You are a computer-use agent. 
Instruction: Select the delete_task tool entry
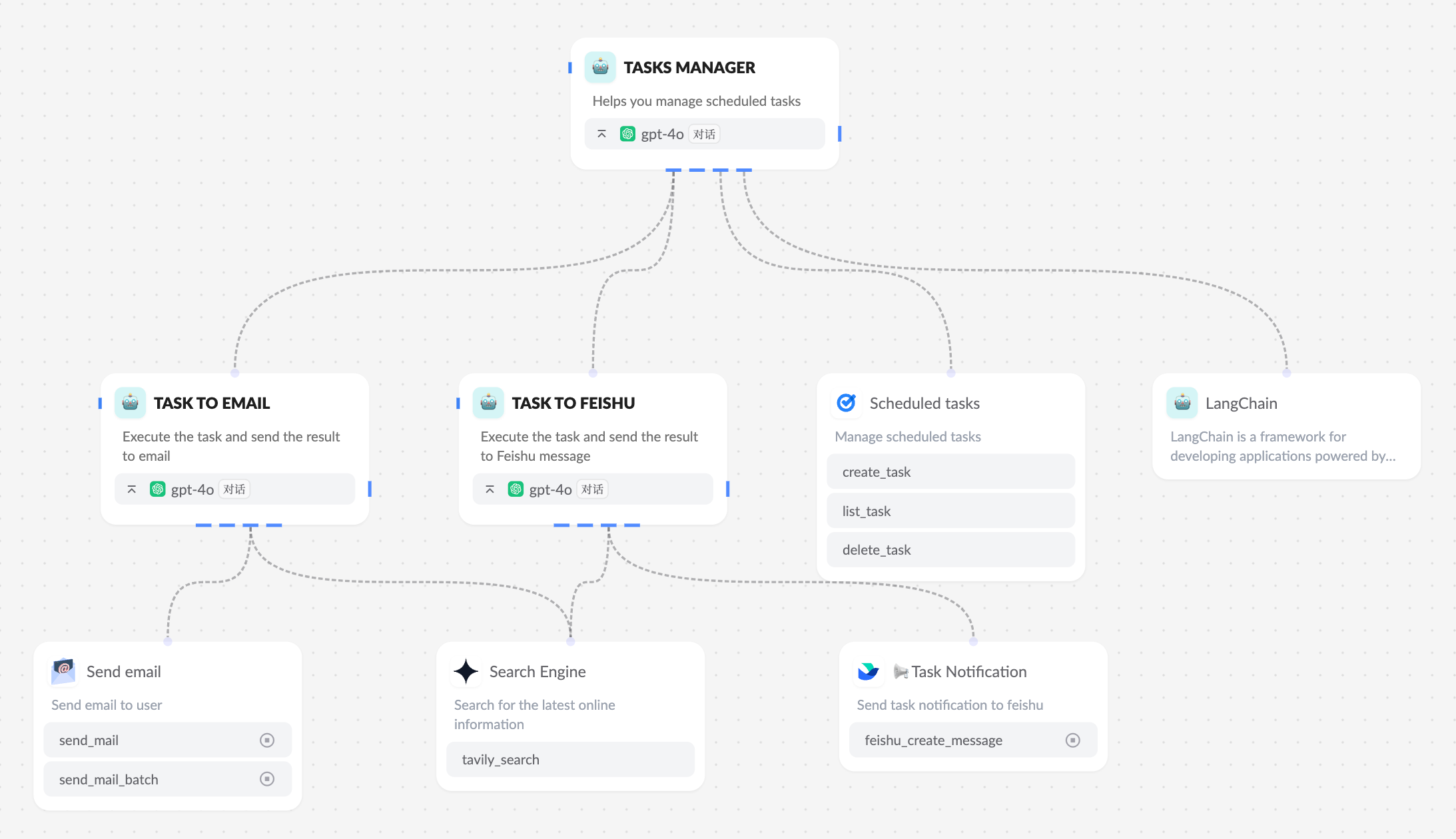click(950, 550)
